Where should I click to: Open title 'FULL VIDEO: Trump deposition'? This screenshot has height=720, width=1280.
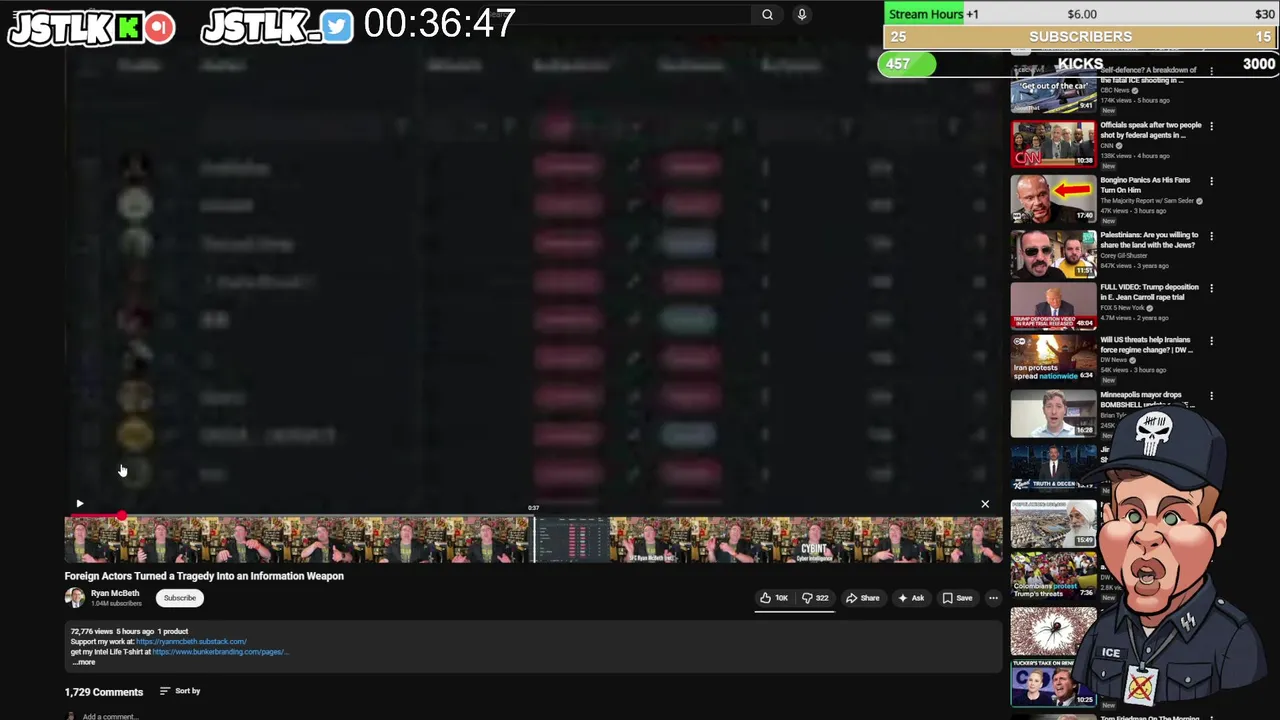(1149, 292)
